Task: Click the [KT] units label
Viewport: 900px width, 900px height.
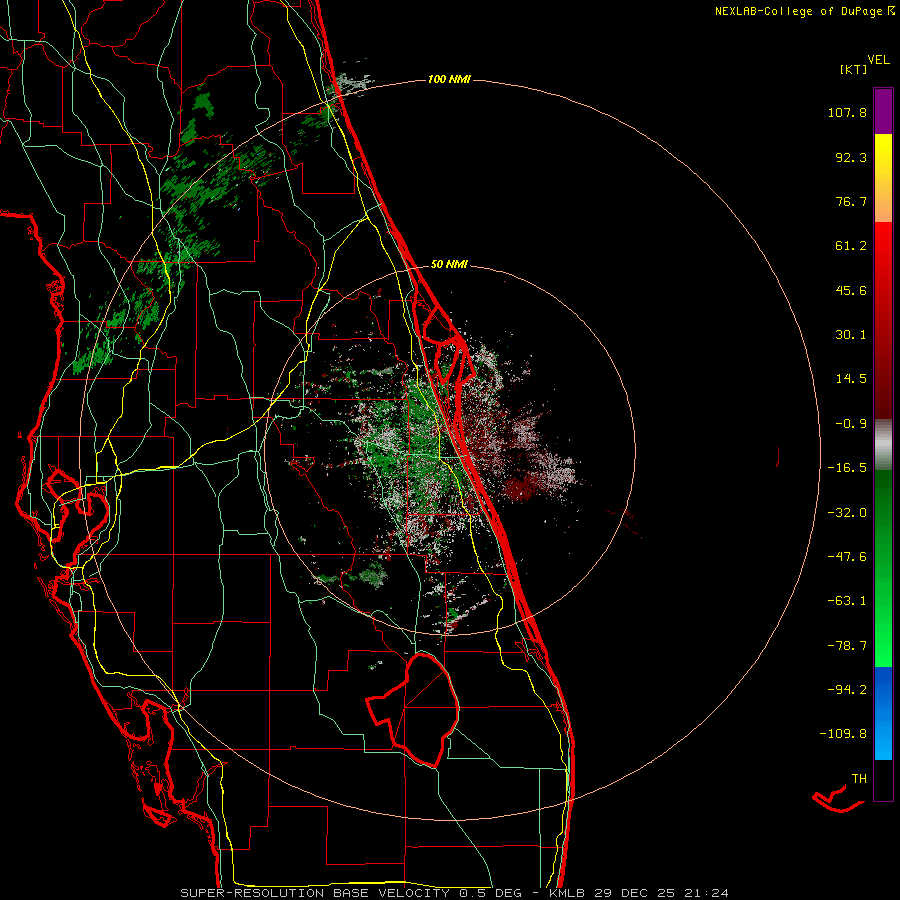Action: [x=854, y=69]
